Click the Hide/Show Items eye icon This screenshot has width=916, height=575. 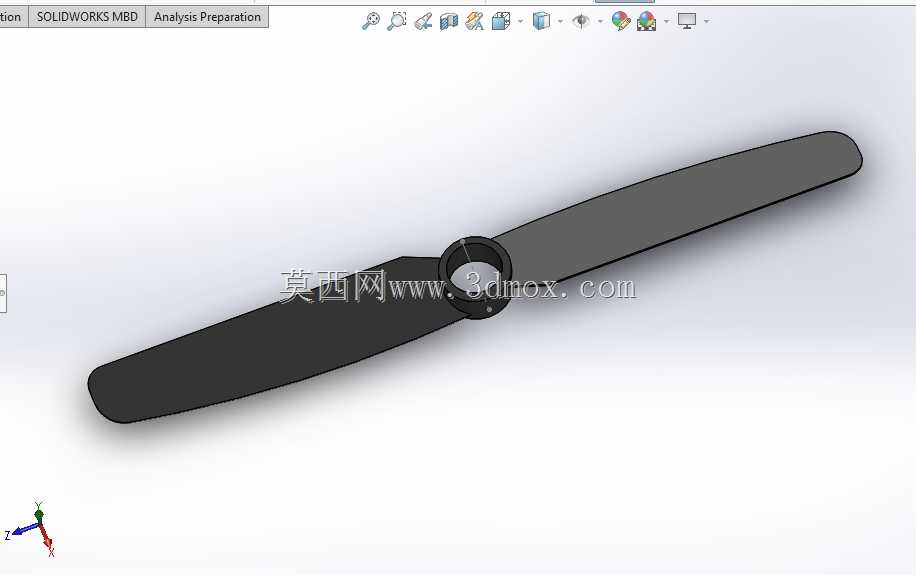coord(581,22)
